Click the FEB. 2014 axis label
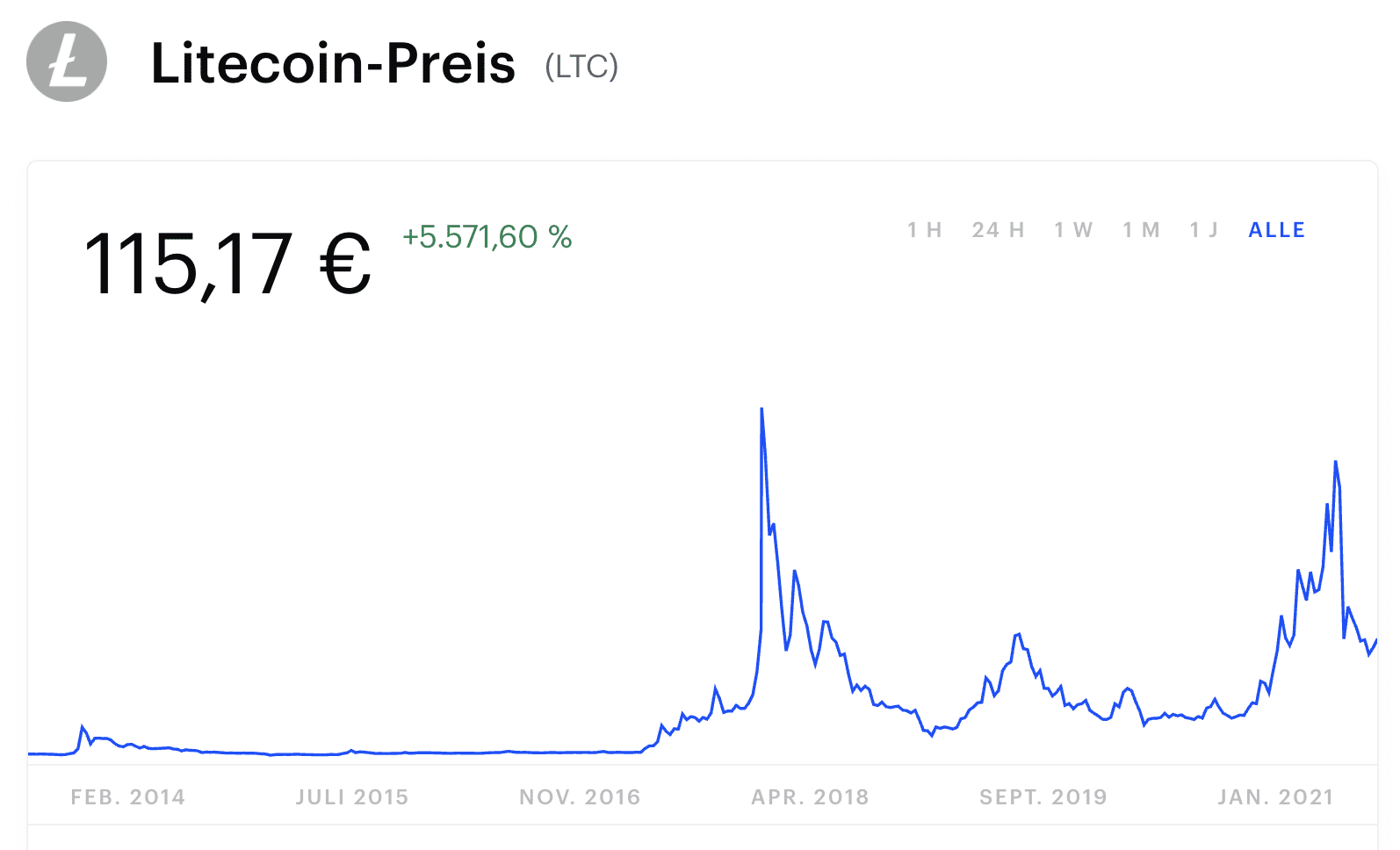 [x=128, y=797]
